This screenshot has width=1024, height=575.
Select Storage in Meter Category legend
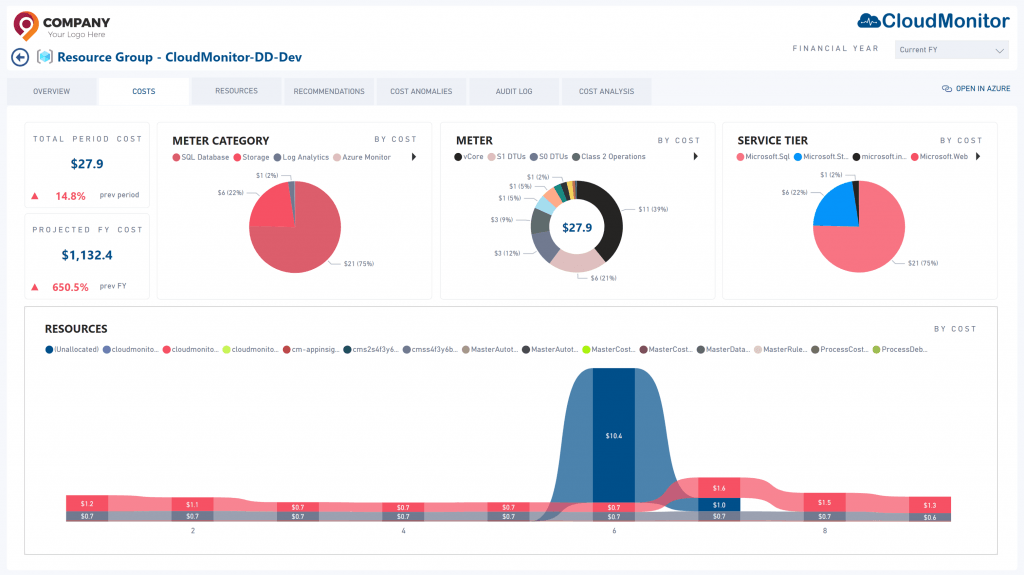(251, 157)
